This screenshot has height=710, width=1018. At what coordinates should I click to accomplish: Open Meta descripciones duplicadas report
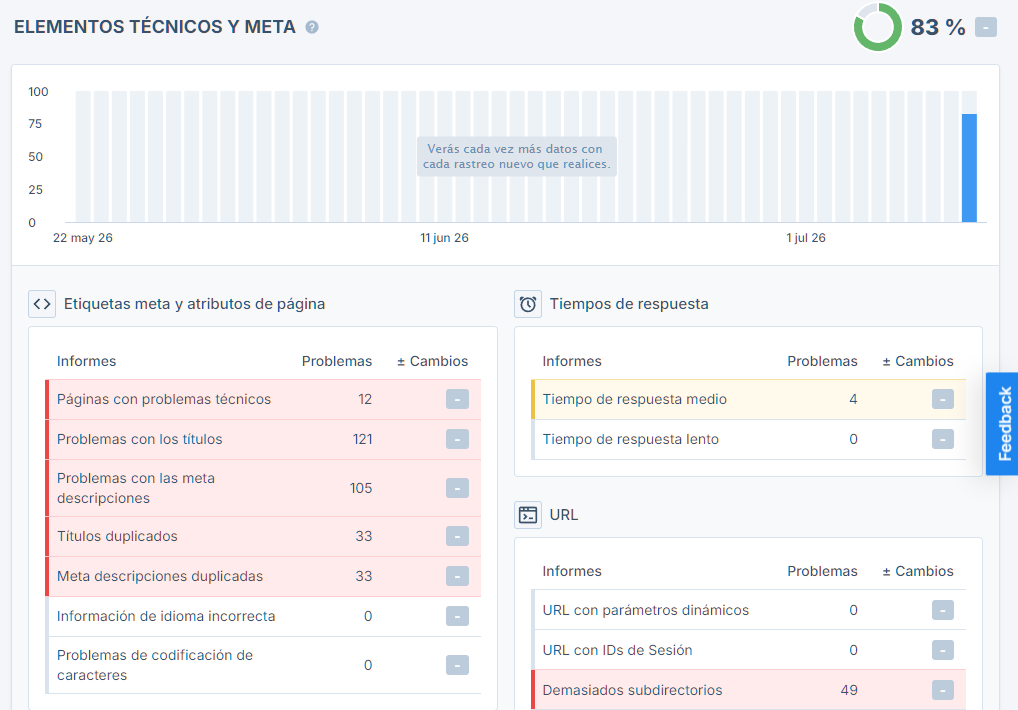263,576
